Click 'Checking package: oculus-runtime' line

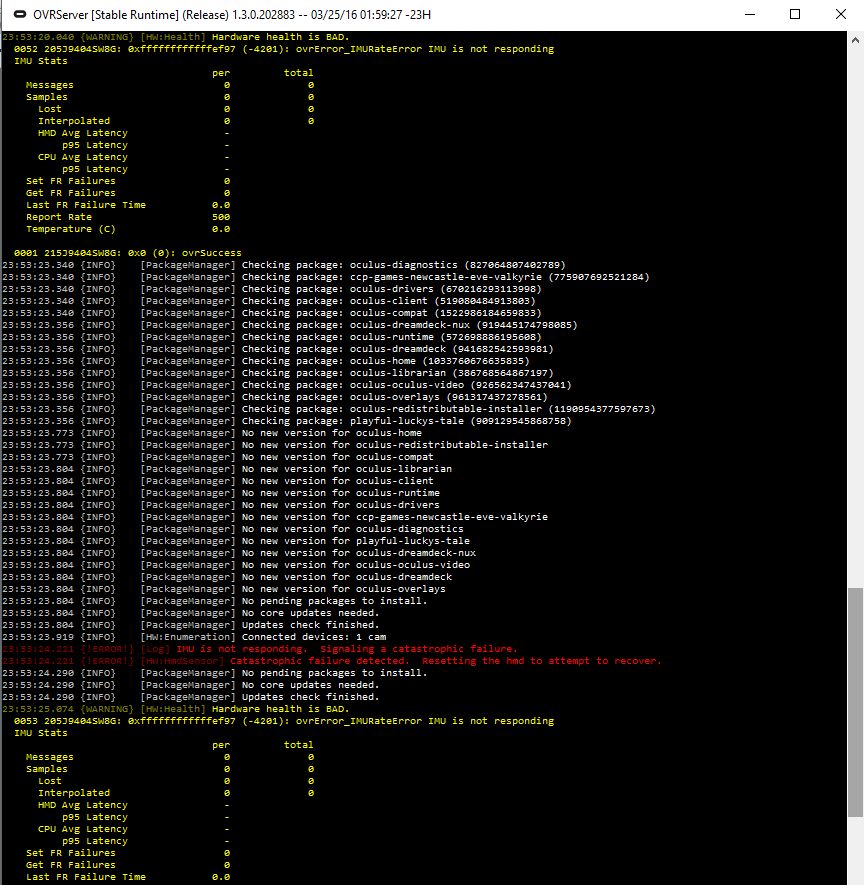[x=272, y=336]
